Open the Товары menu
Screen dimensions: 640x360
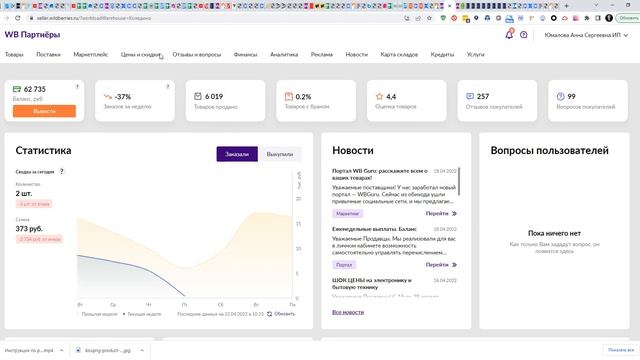tap(14, 54)
